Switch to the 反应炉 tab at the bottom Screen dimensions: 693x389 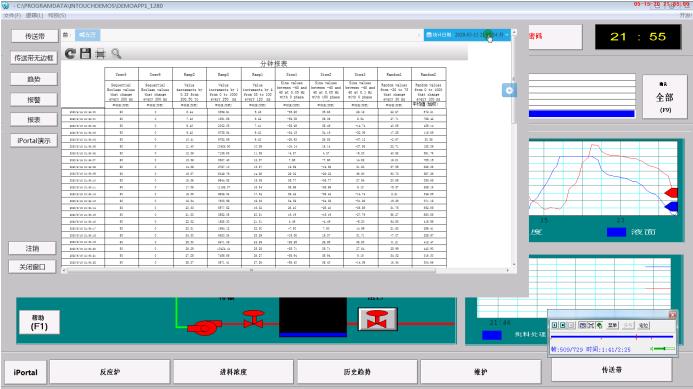pyautogui.click(x=110, y=372)
